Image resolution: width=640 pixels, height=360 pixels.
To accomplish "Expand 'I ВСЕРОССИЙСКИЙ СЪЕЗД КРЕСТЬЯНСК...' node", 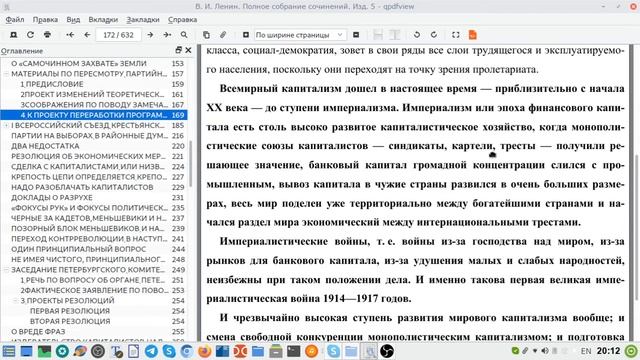I will point(6,125).
